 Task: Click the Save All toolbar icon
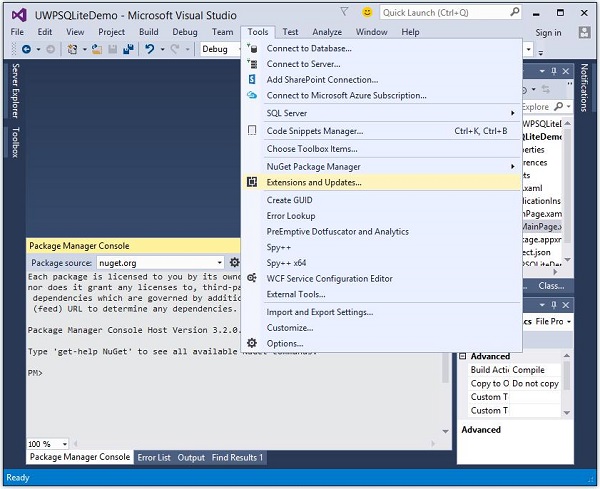(126, 49)
